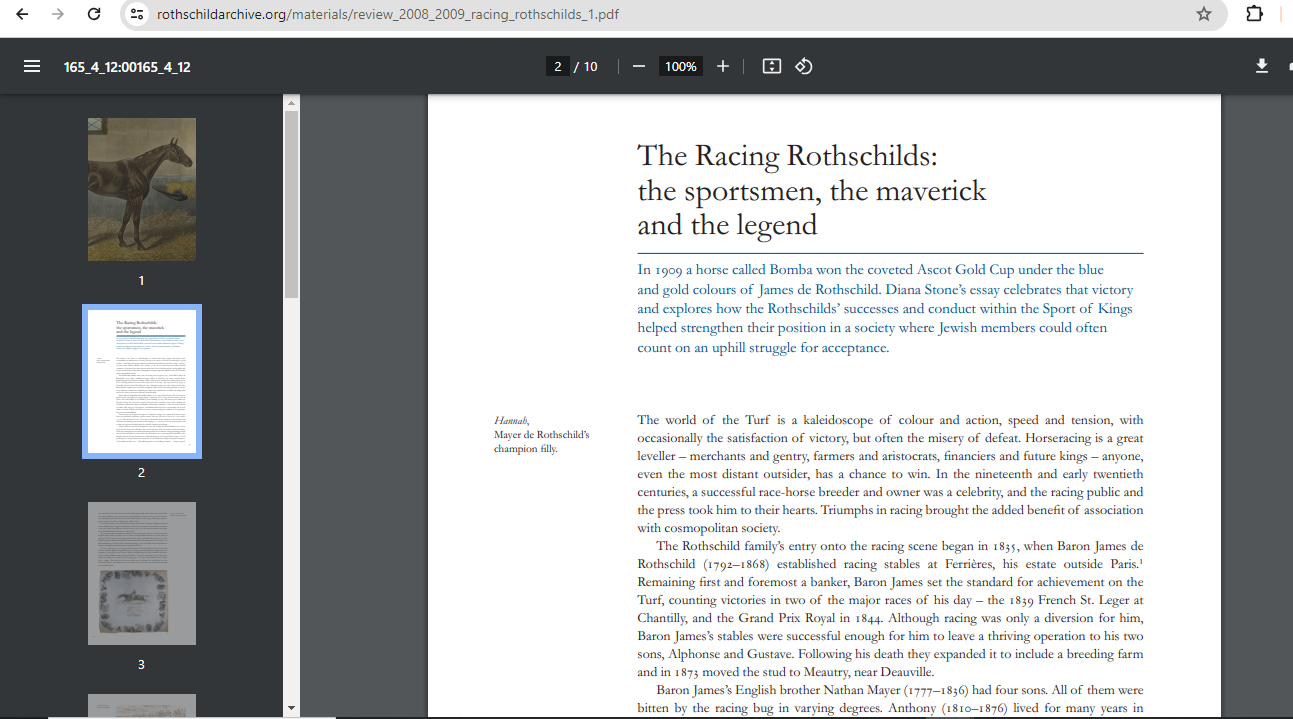
Task: Click the 100% zoom level field
Action: pyautogui.click(x=681, y=67)
